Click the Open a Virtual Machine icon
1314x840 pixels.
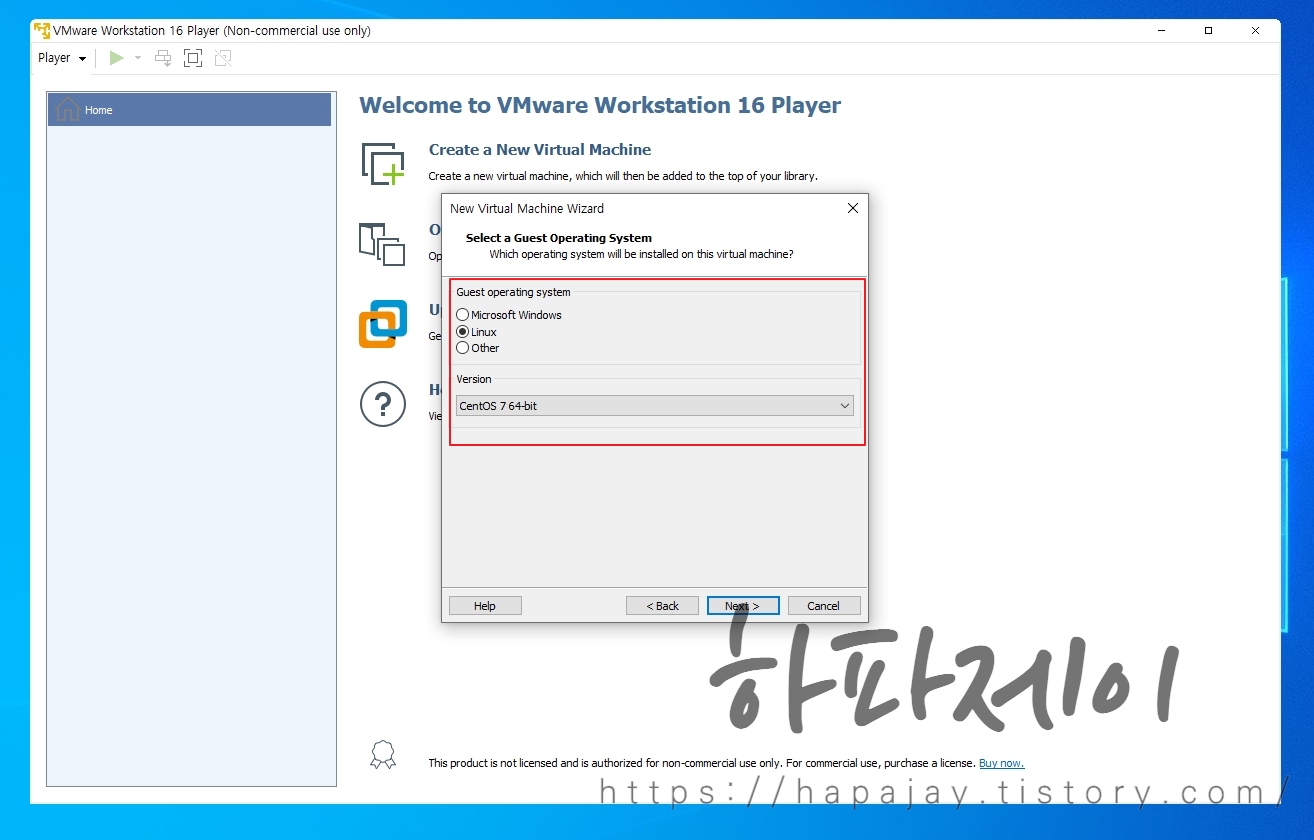(x=382, y=244)
